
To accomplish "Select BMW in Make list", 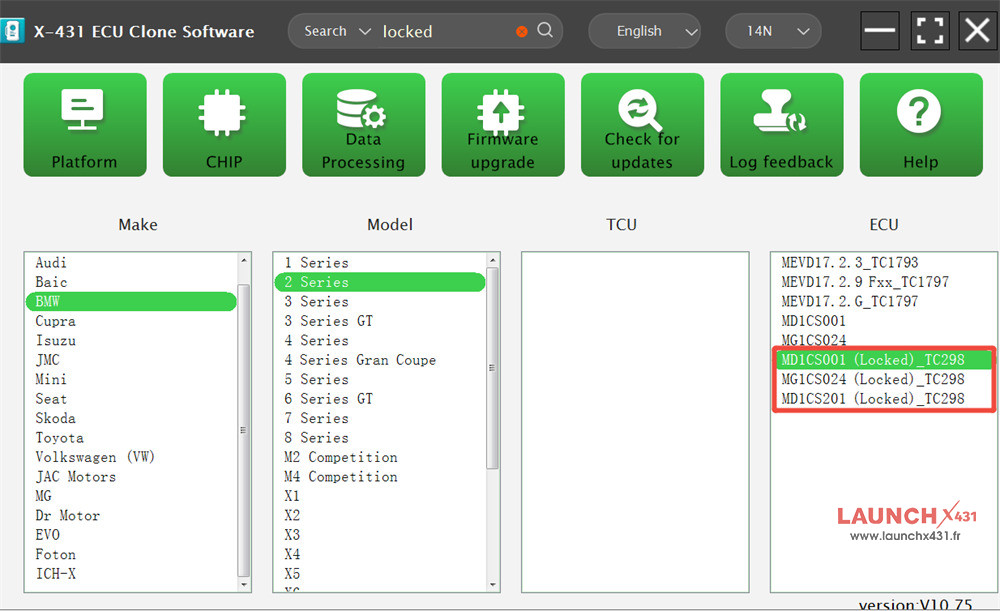I will click(x=131, y=302).
